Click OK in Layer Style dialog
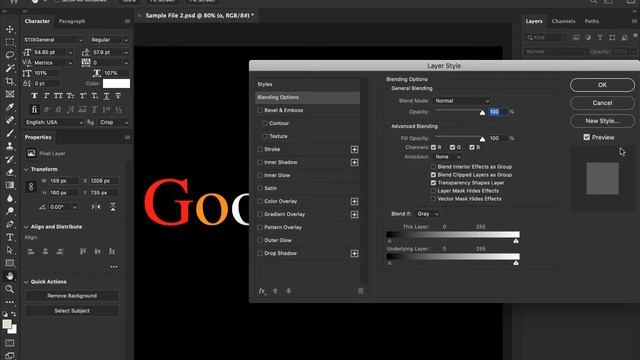The image size is (640, 360). [602, 85]
